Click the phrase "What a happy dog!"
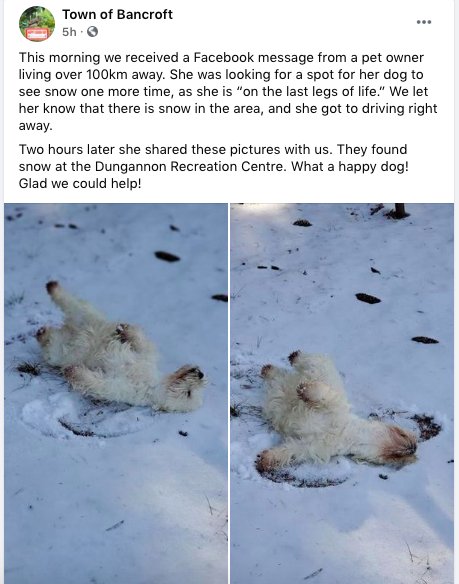This screenshot has width=459, height=584. click(x=350, y=166)
